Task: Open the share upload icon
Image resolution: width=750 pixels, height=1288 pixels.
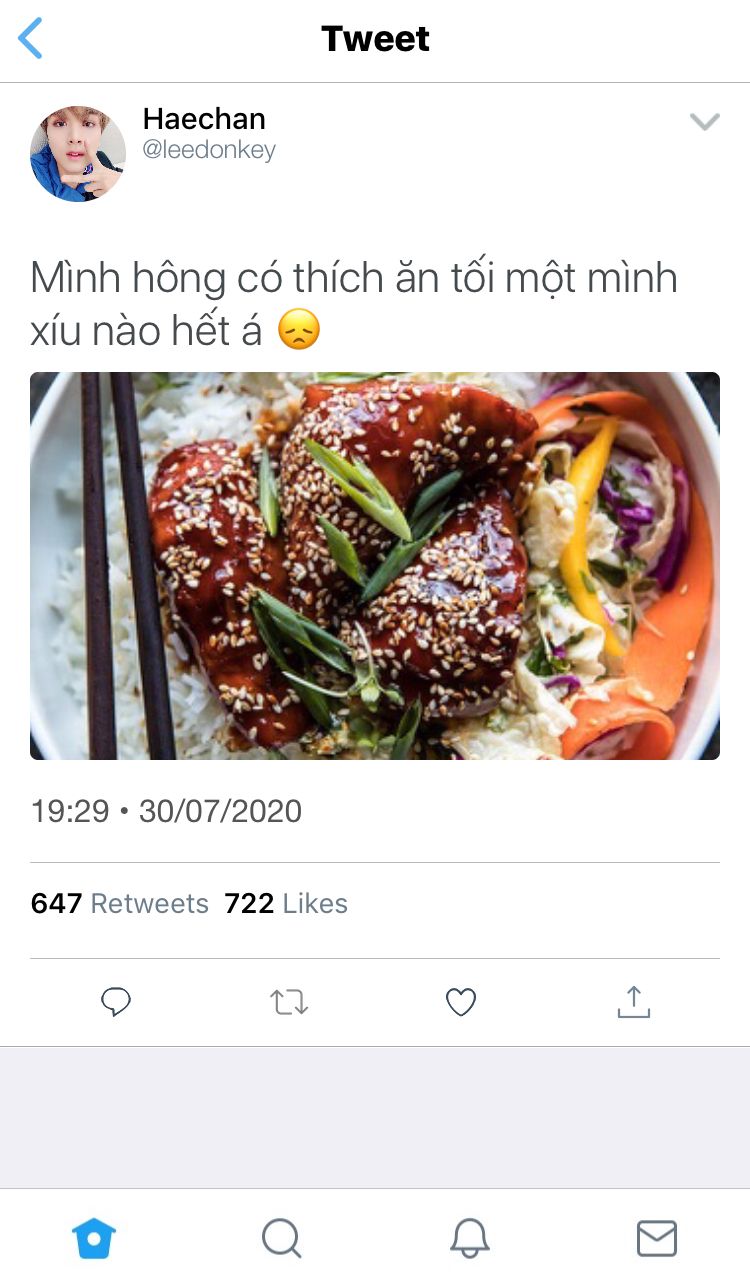Action: point(633,1002)
